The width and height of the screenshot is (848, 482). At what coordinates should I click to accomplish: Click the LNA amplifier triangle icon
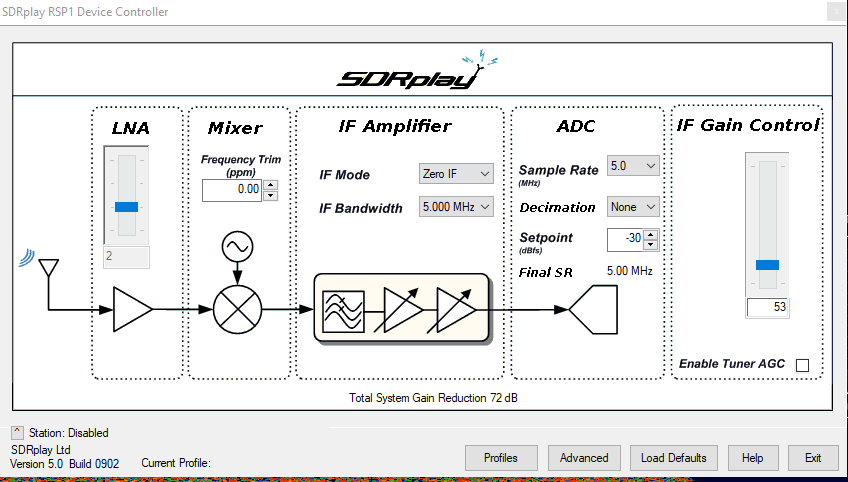coord(132,309)
